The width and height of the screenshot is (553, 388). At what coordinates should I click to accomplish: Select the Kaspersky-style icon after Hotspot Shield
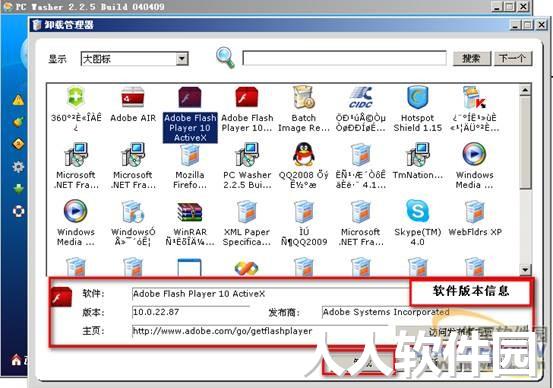click(474, 97)
